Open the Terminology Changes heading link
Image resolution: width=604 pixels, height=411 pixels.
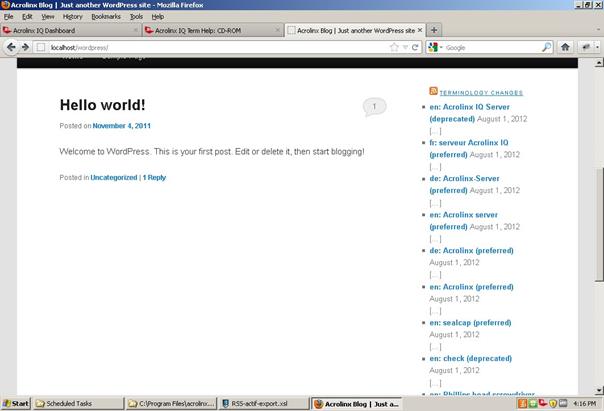pyautogui.click(x=481, y=93)
